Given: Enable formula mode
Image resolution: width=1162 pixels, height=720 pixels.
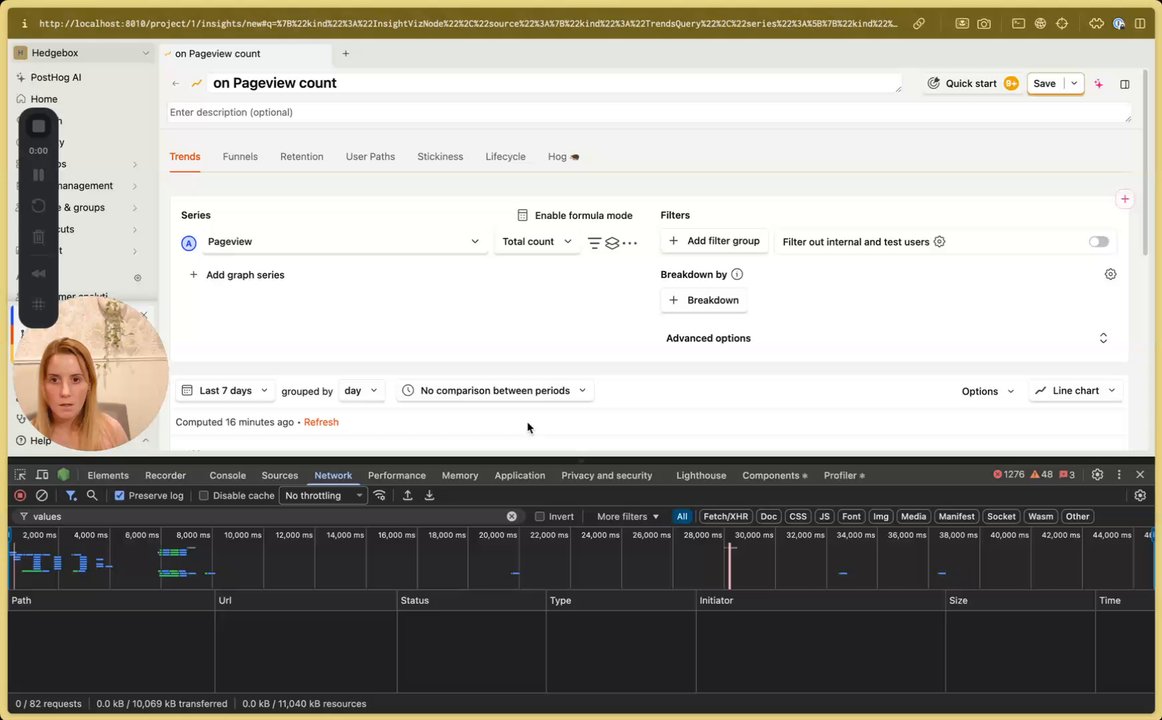Looking at the screenshot, I should click(575, 215).
